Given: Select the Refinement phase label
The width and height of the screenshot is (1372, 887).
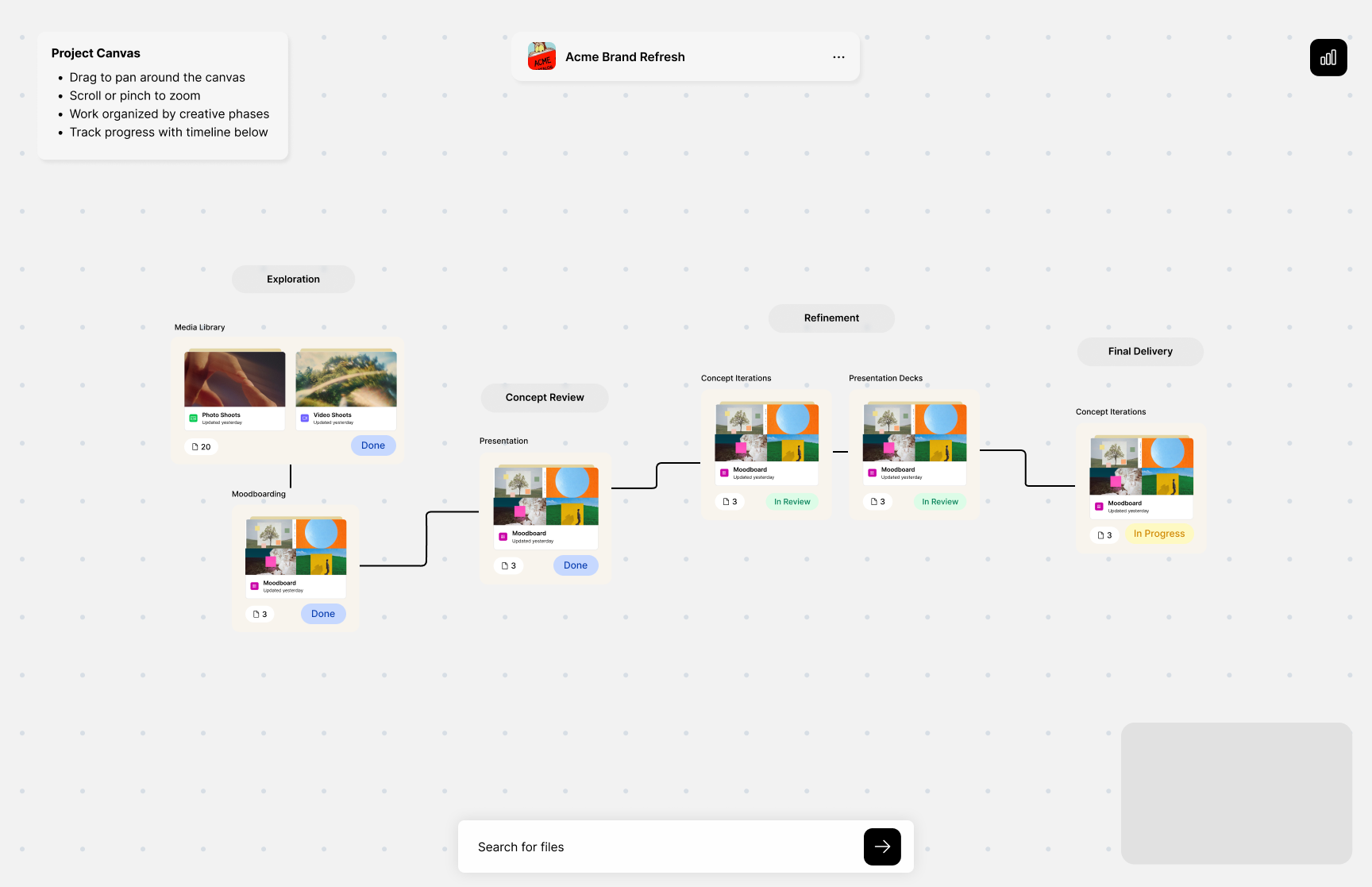Looking at the screenshot, I should coord(831,318).
